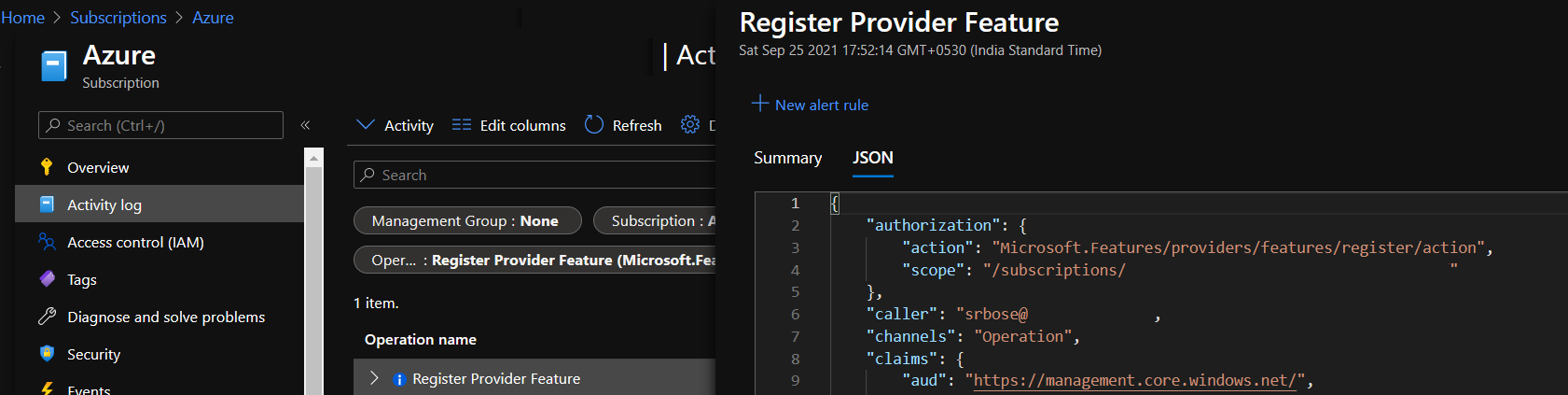Expand the Activity chevron dropdown

click(x=366, y=125)
